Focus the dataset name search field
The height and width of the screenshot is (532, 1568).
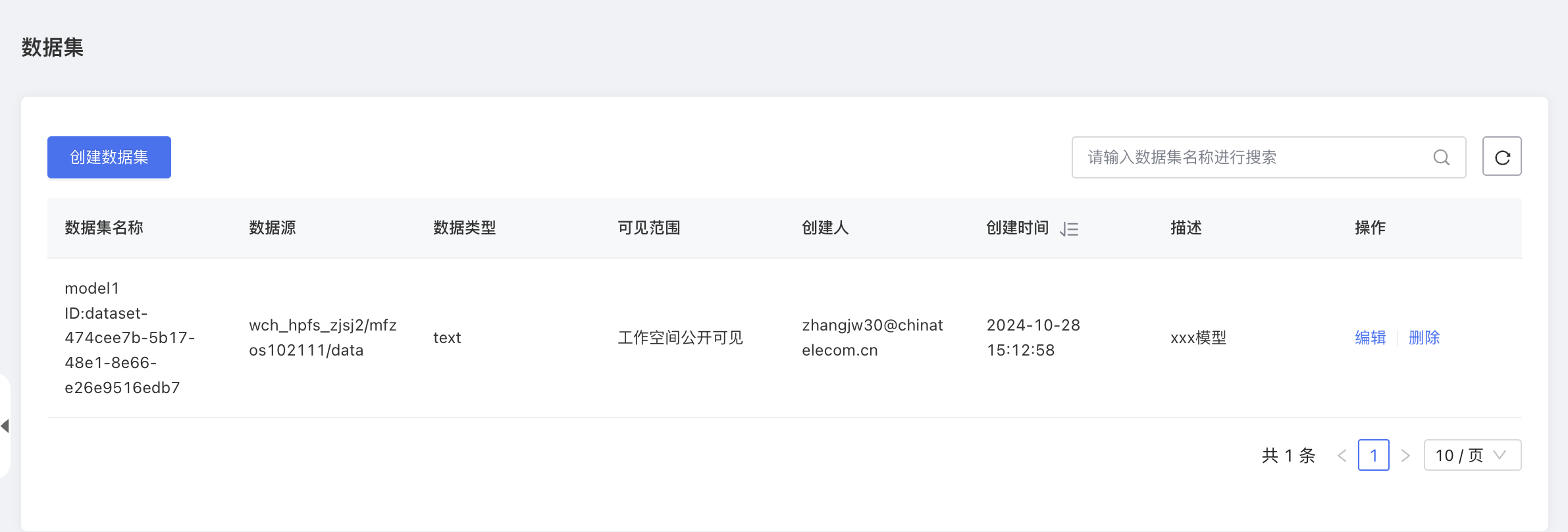(x=1251, y=157)
